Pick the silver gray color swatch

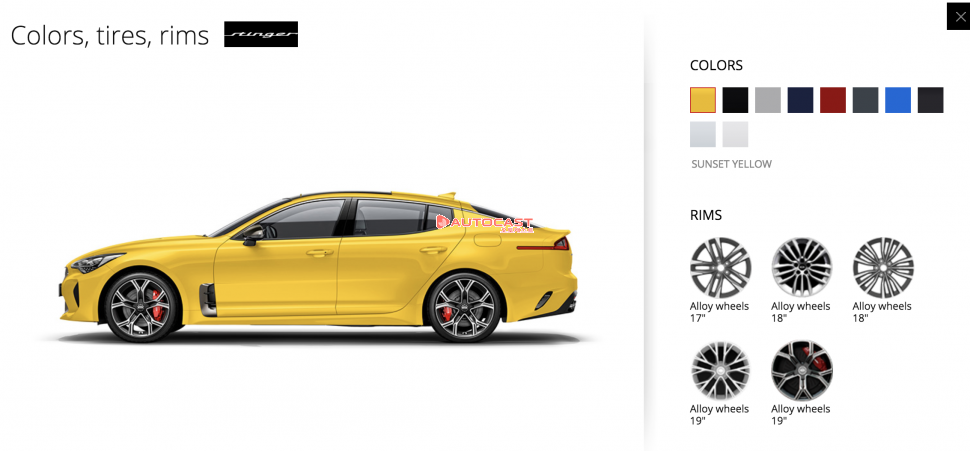(x=768, y=100)
